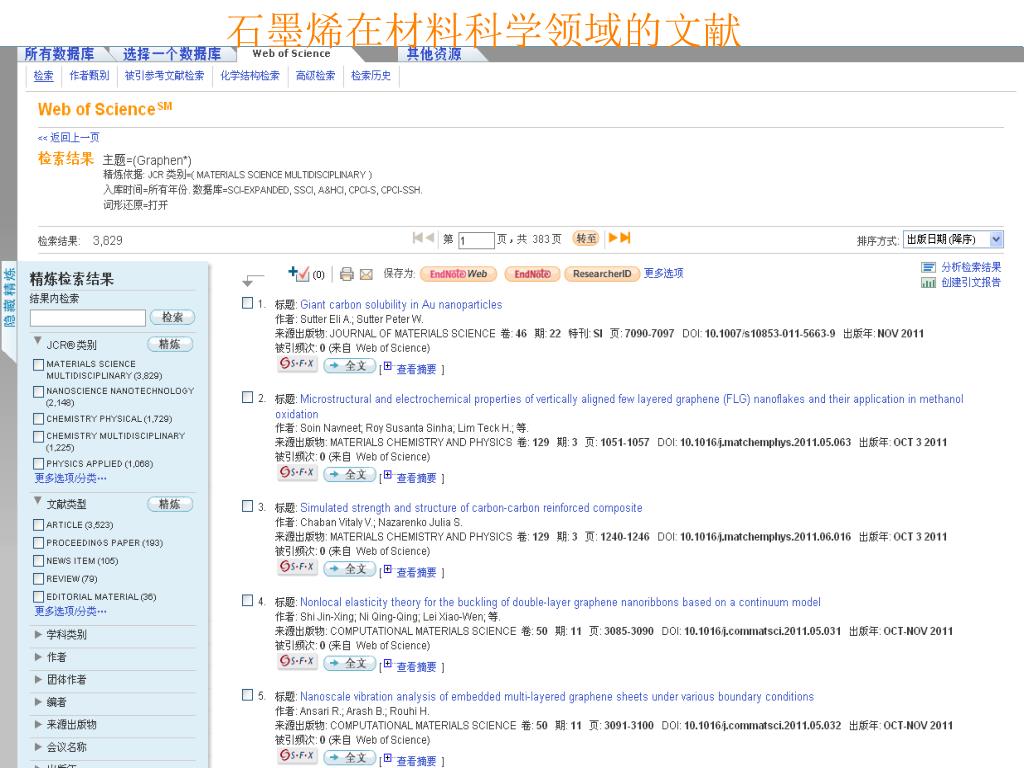Collapse the 文献类型 section

pos(38,501)
